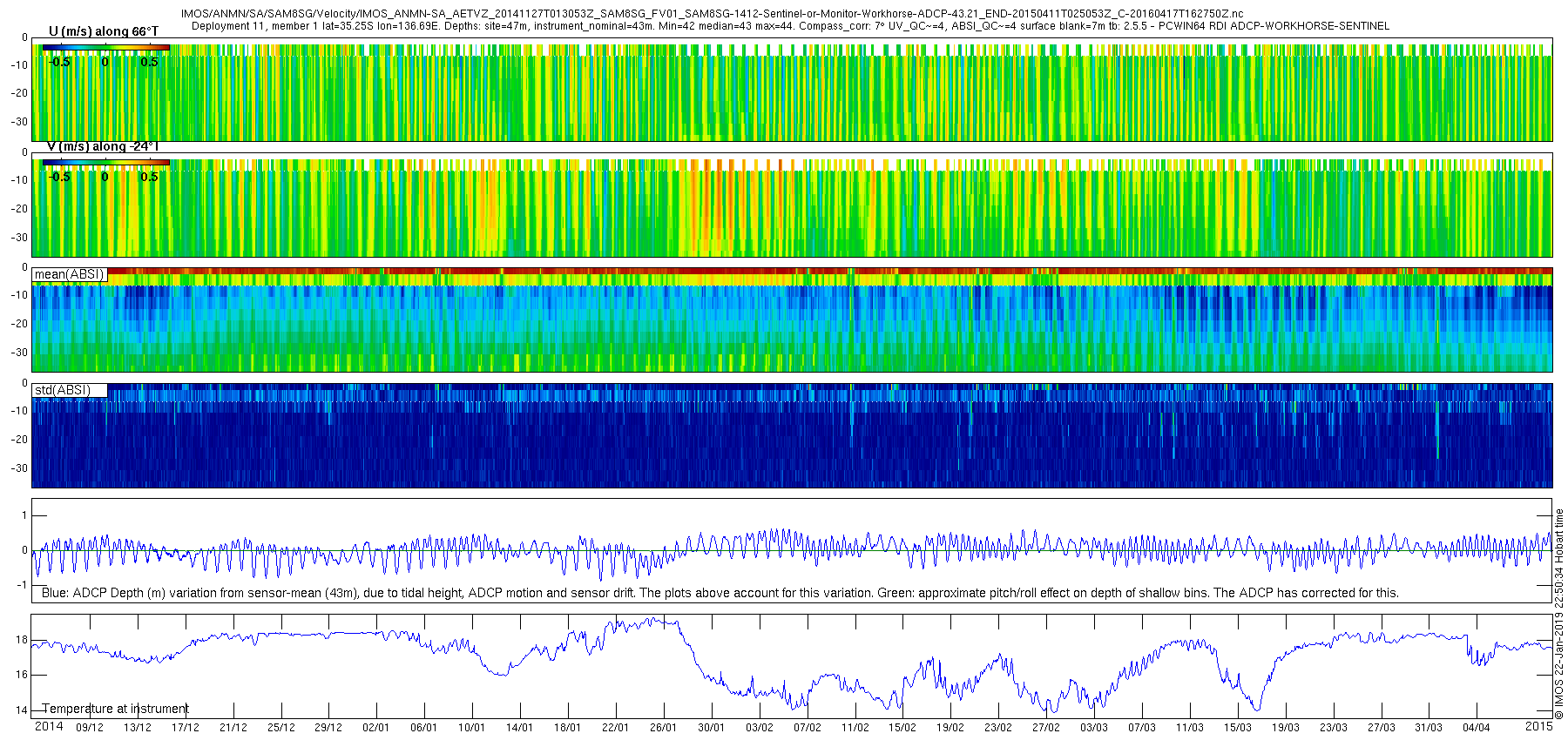Click the 2015 year label on time axis

[1538, 726]
